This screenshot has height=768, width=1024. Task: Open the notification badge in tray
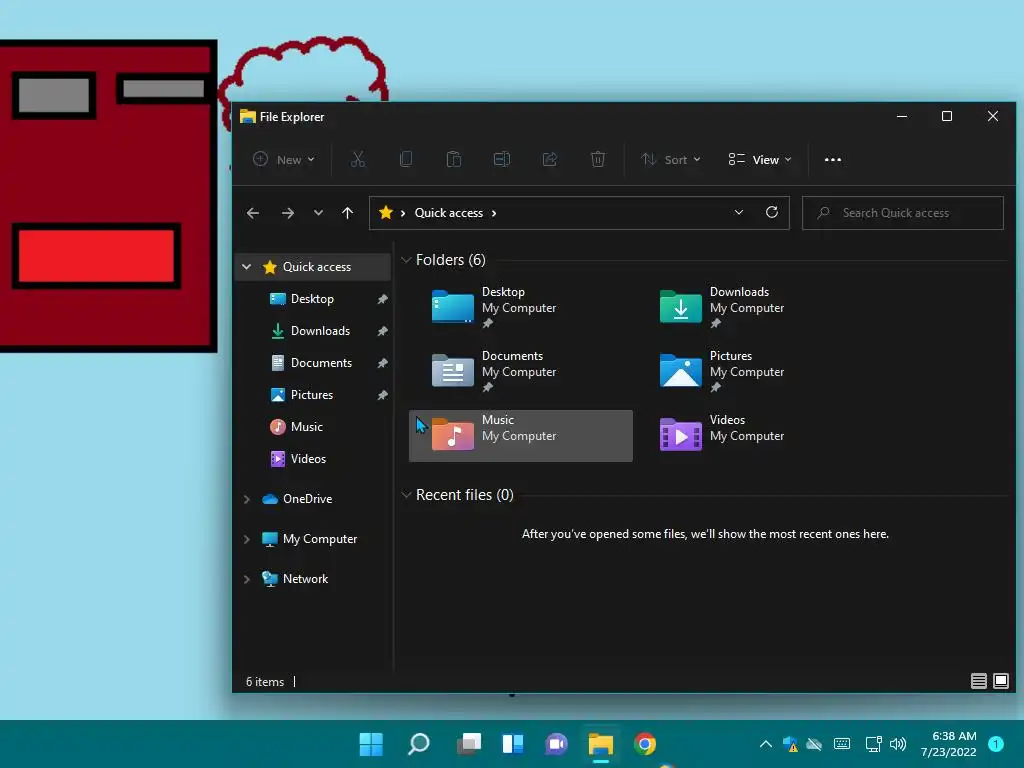pos(995,744)
